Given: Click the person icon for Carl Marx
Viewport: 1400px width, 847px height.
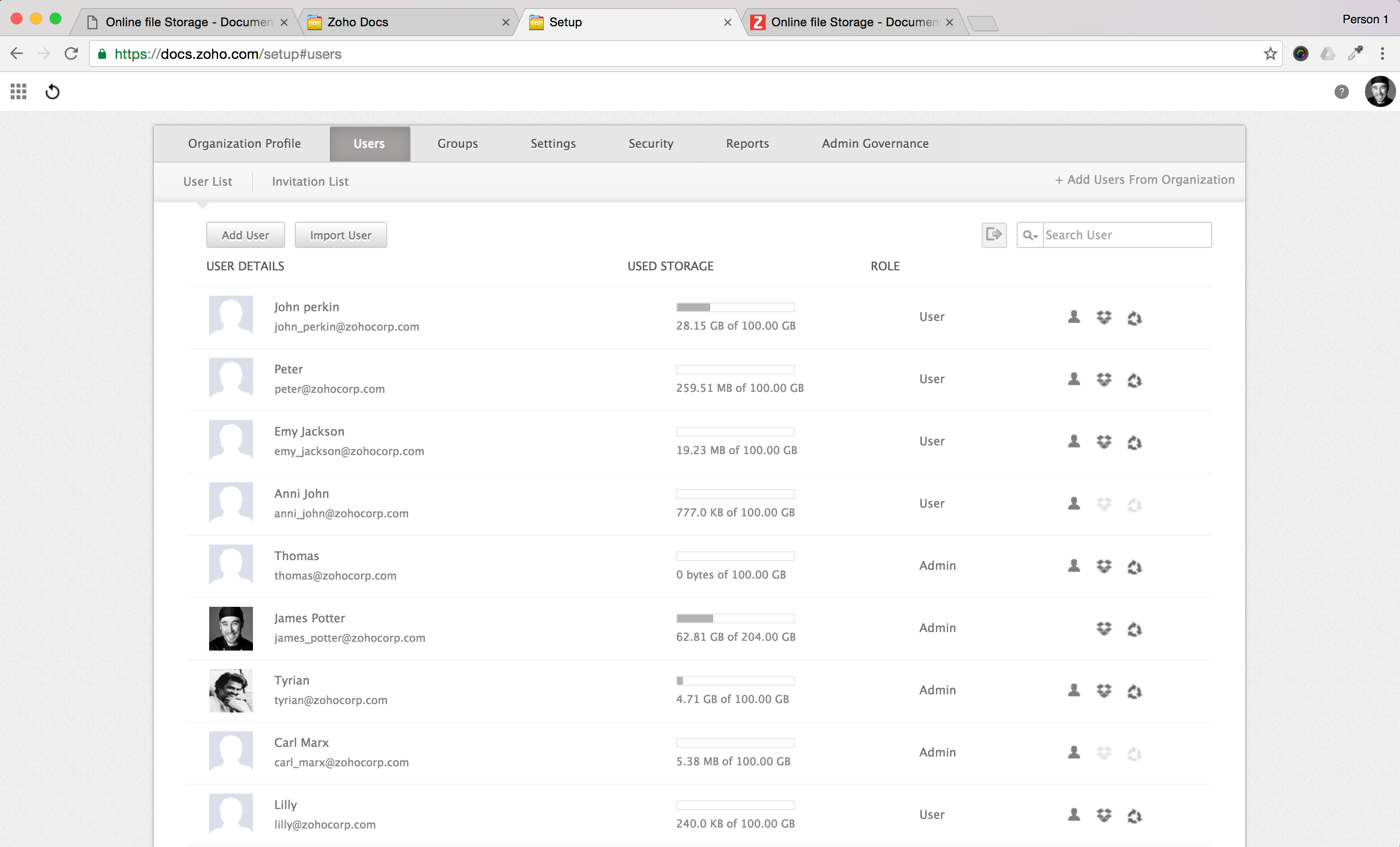Looking at the screenshot, I should point(1073,752).
